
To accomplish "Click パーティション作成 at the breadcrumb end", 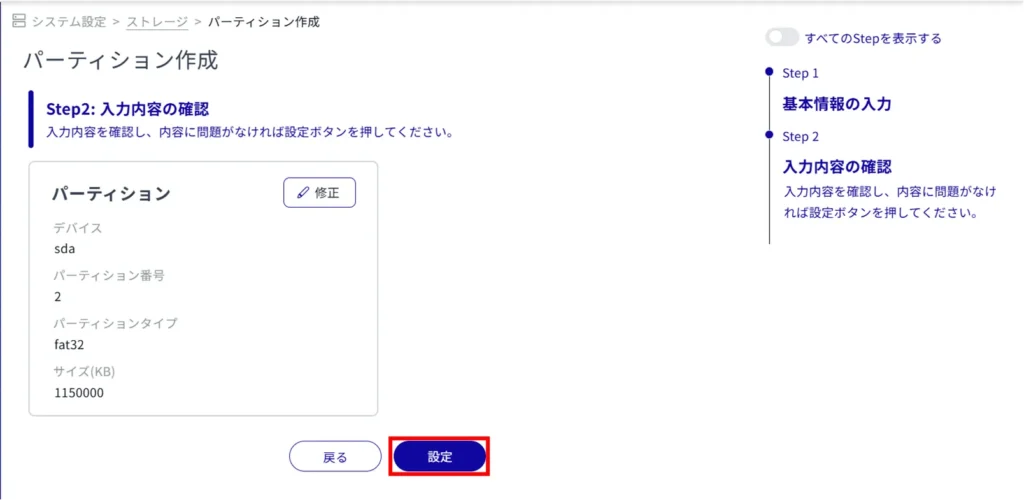I will (x=264, y=21).
